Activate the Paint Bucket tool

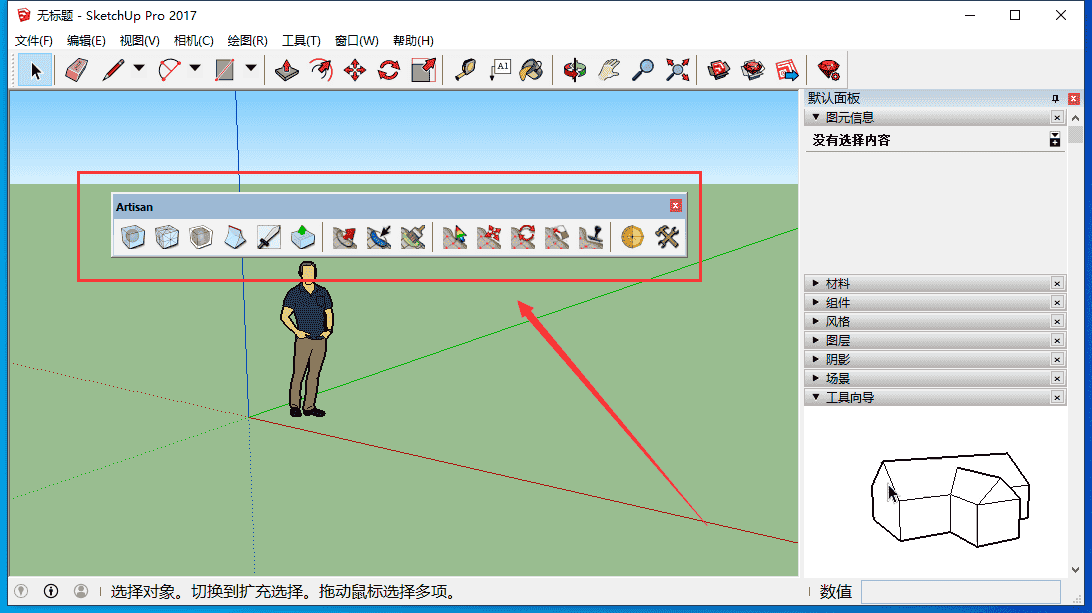533,70
